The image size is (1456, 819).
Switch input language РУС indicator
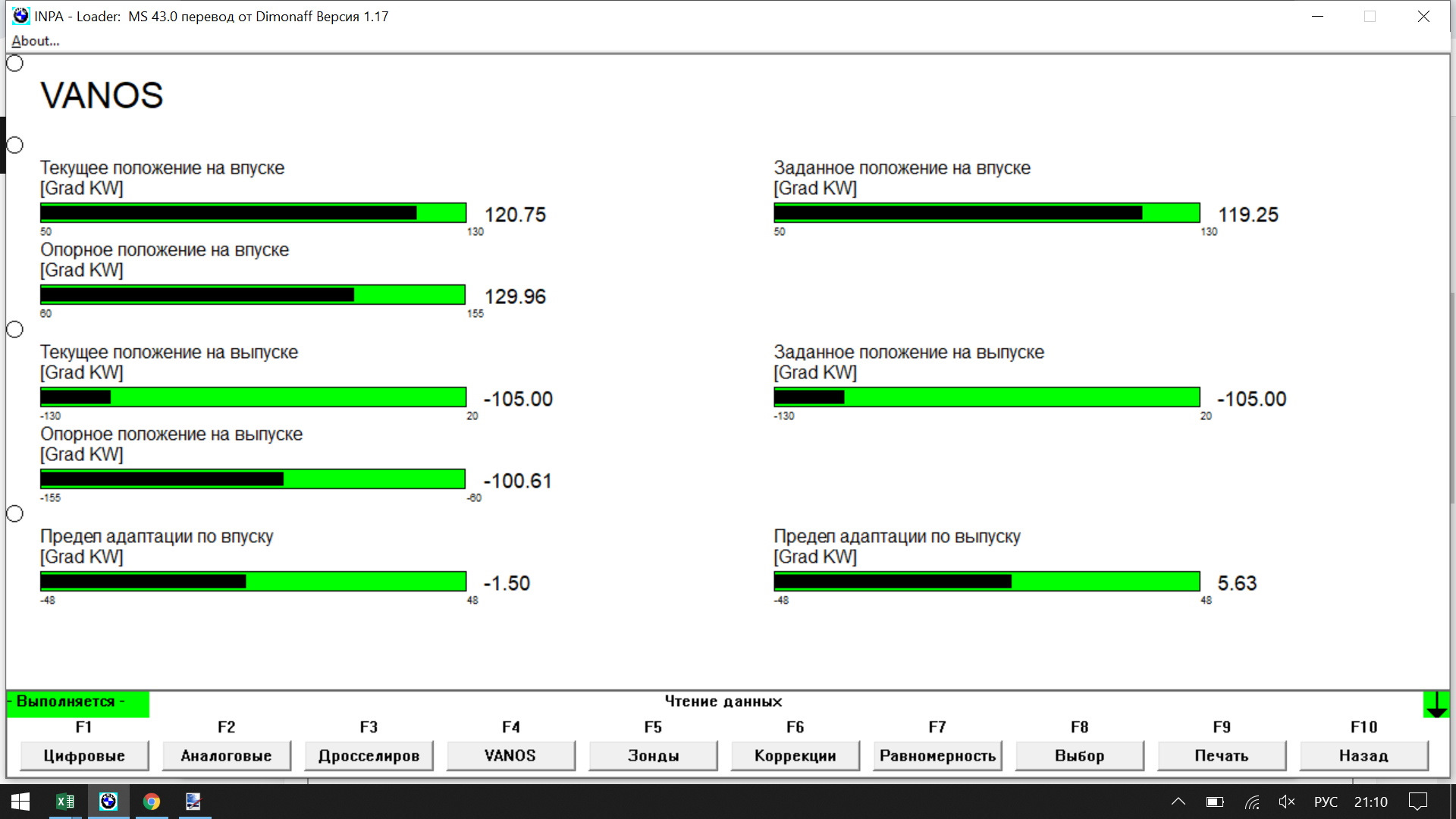(x=1326, y=802)
